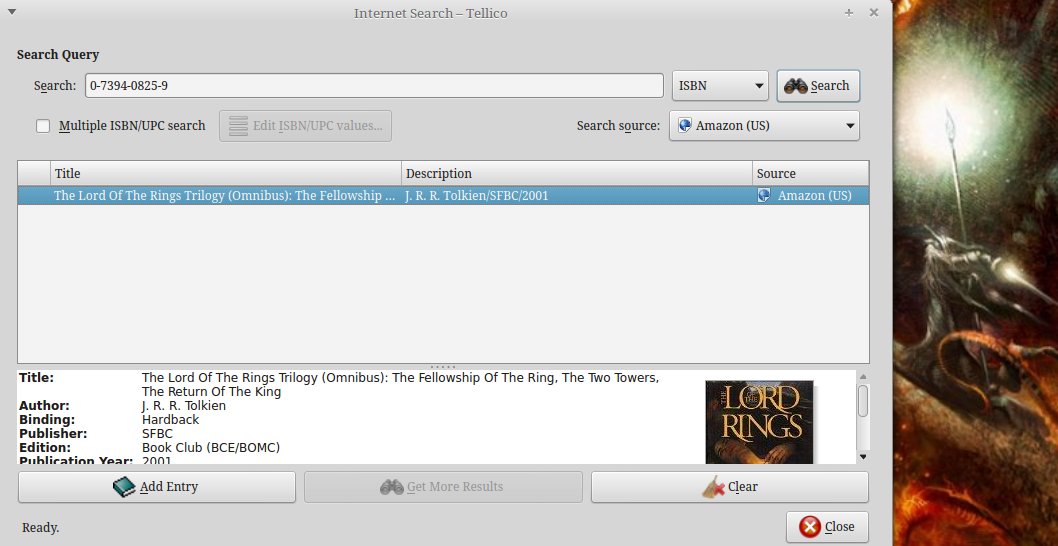This screenshot has width=1058, height=546.
Task: Click the details pane scroll up arrow
Action: click(863, 376)
